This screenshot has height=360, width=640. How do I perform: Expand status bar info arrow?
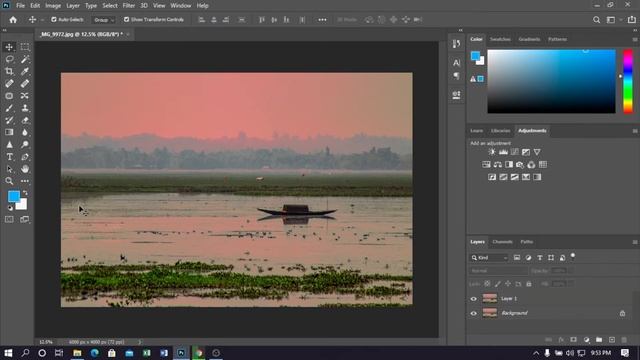pyautogui.click(x=140, y=342)
